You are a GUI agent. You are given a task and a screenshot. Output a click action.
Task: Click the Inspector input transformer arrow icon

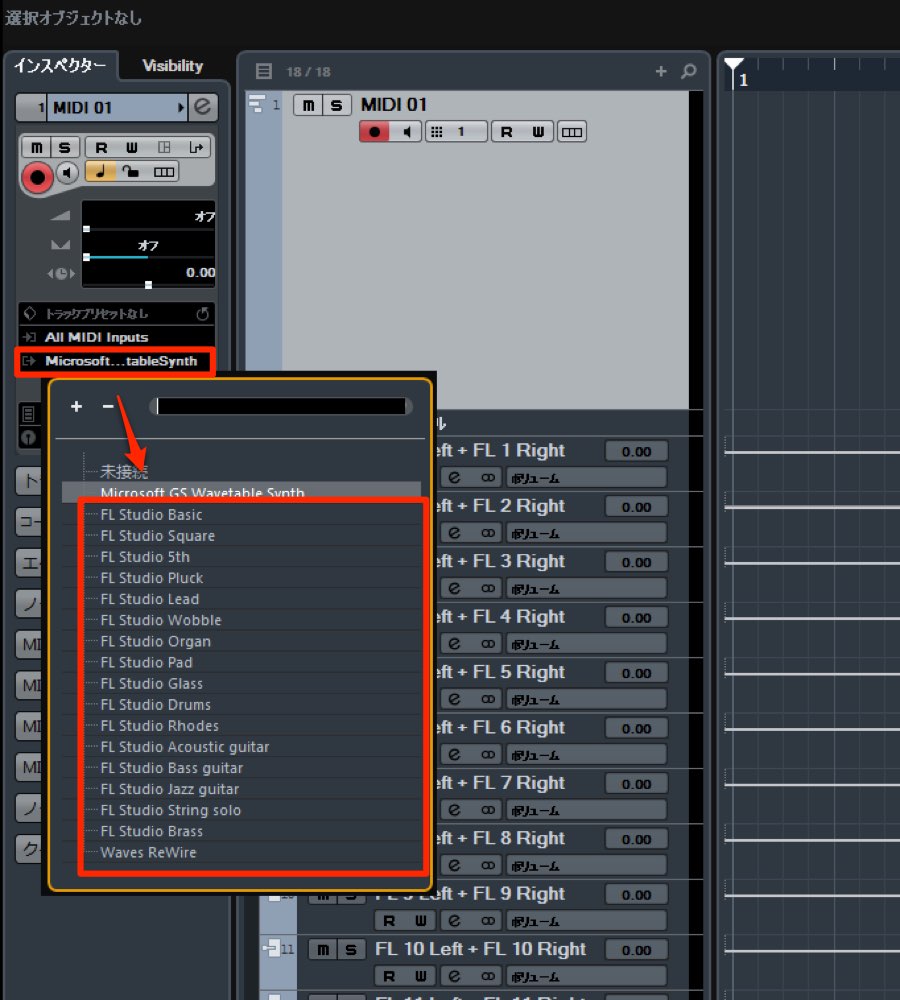196,147
